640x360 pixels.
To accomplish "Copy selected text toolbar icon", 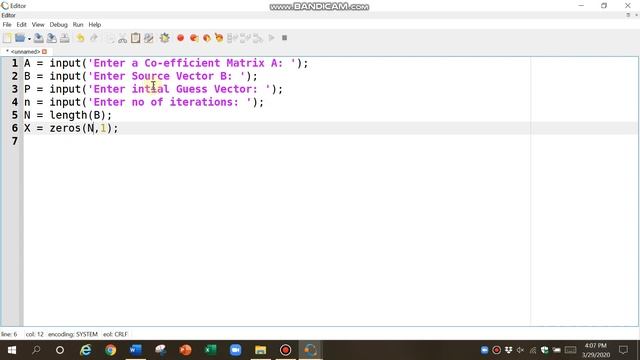I will (x=109, y=38).
